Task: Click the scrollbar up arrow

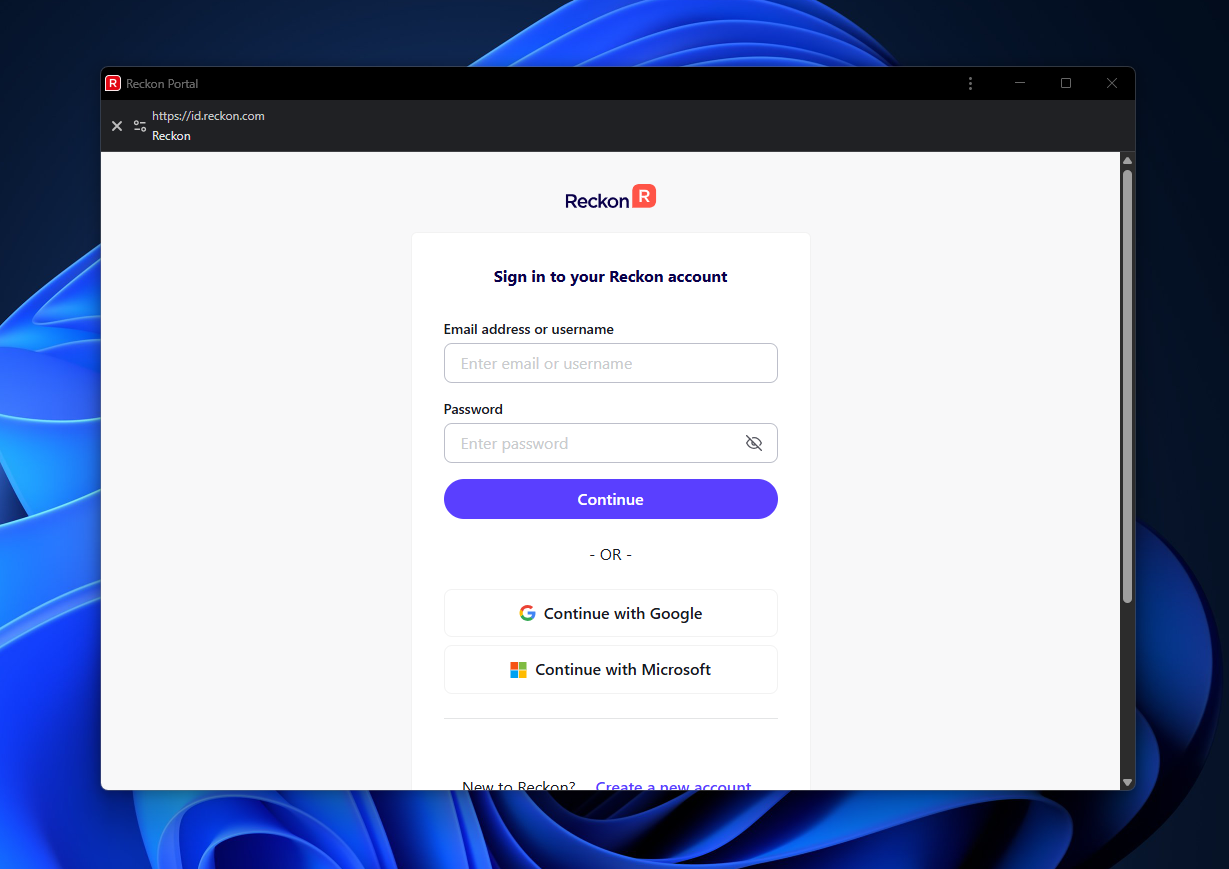Action: 1128,160
